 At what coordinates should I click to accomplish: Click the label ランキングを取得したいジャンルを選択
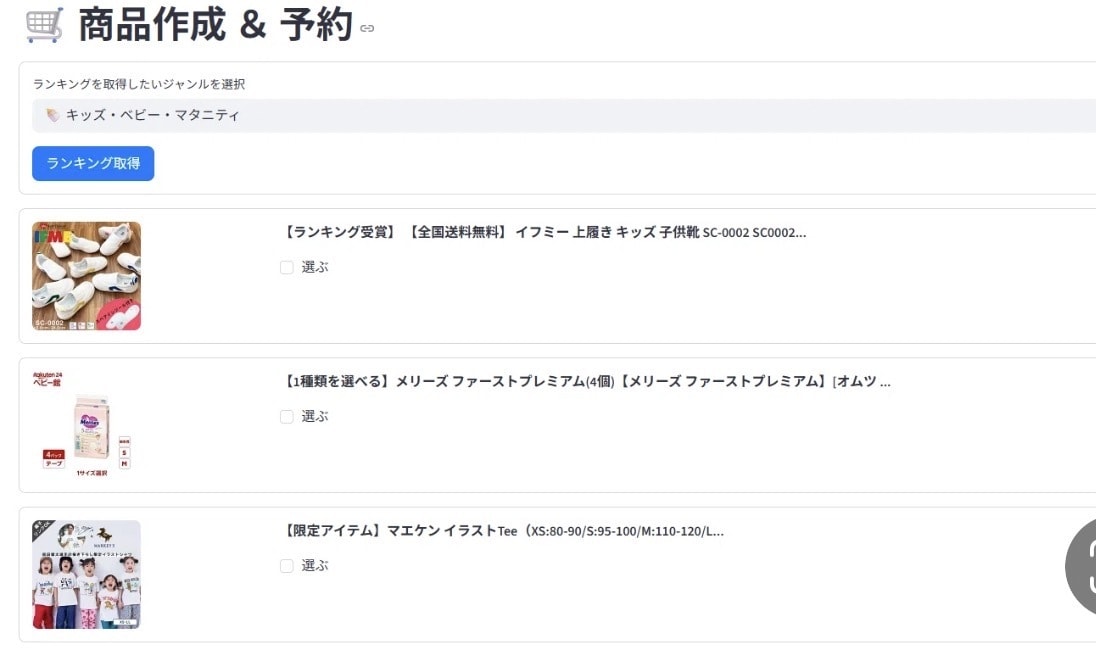tap(139, 84)
